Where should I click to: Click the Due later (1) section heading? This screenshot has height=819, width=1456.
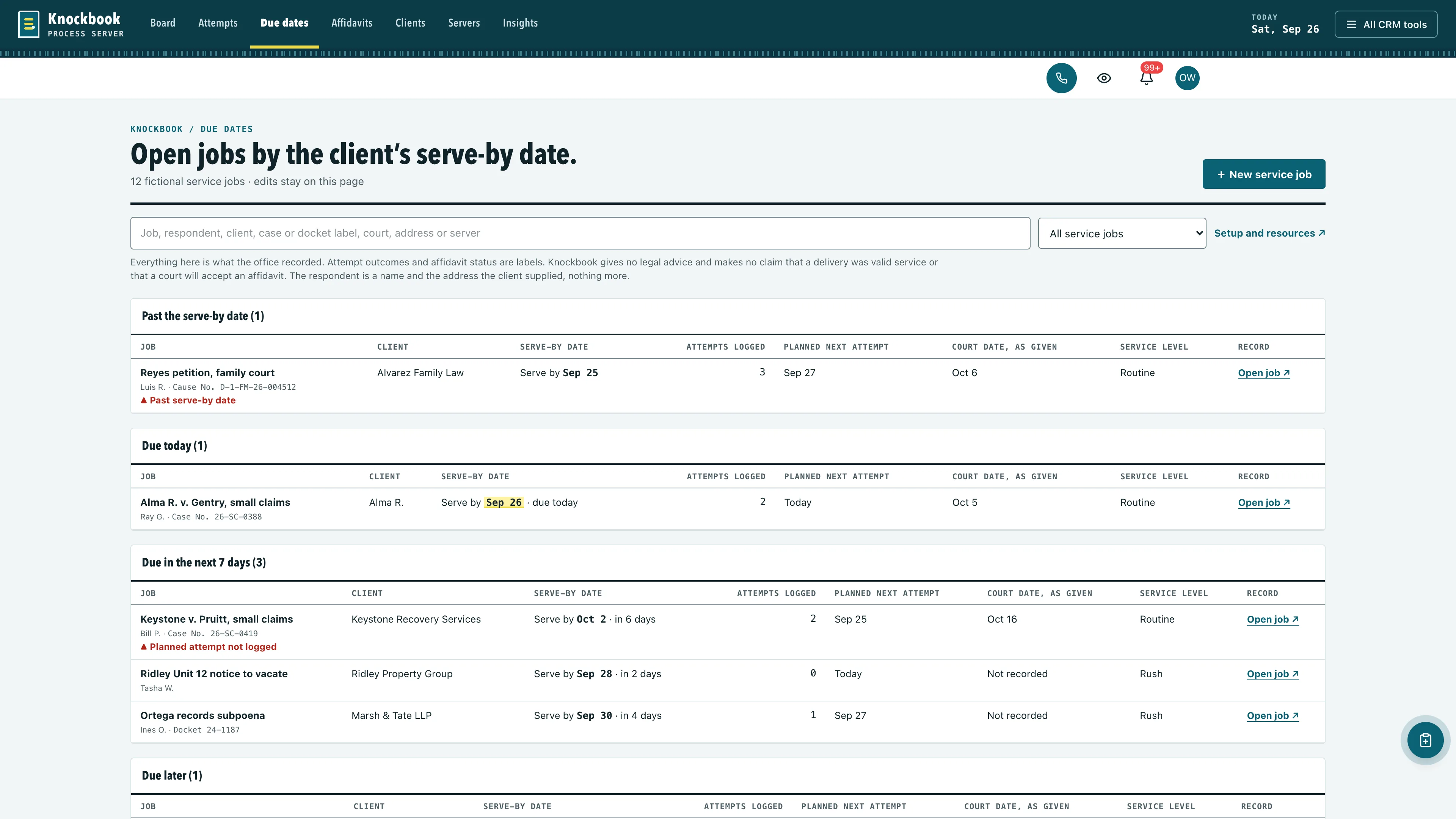click(172, 775)
